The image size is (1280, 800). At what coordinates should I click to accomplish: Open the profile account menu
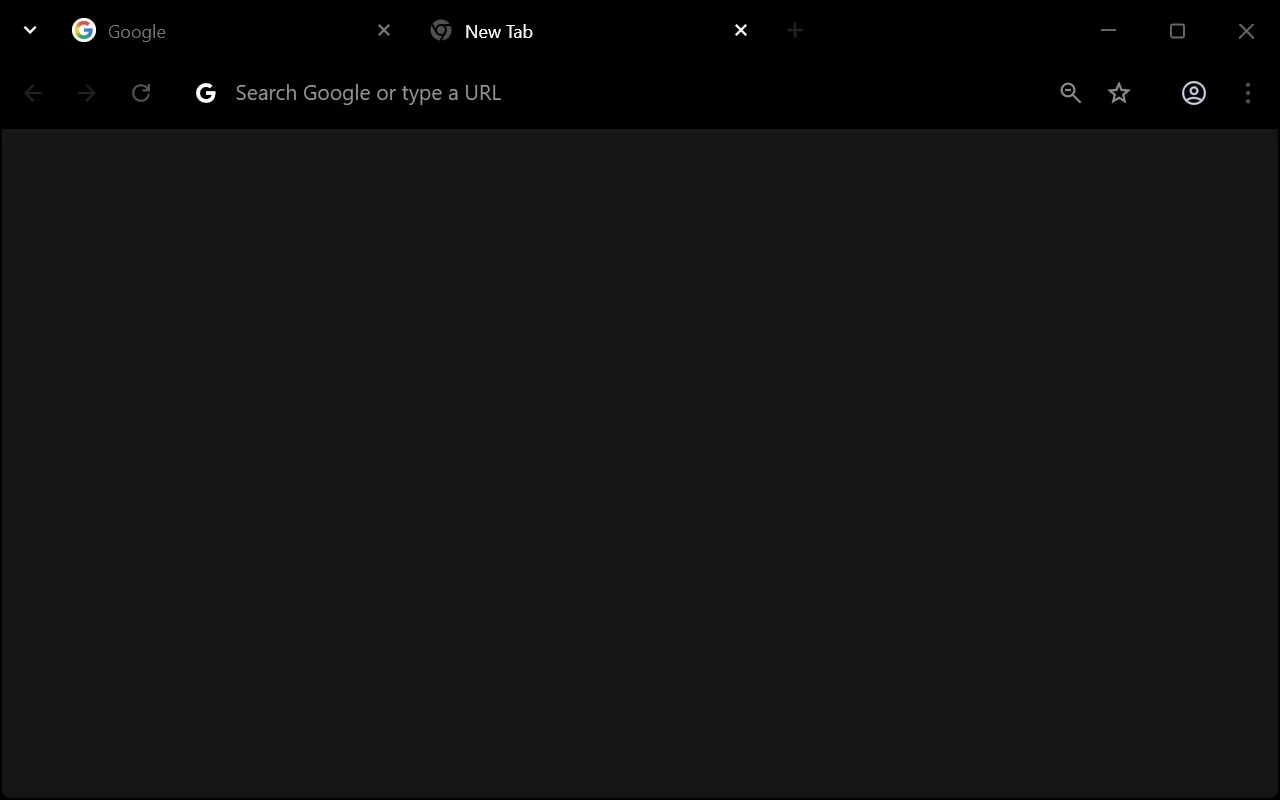click(1194, 93)
